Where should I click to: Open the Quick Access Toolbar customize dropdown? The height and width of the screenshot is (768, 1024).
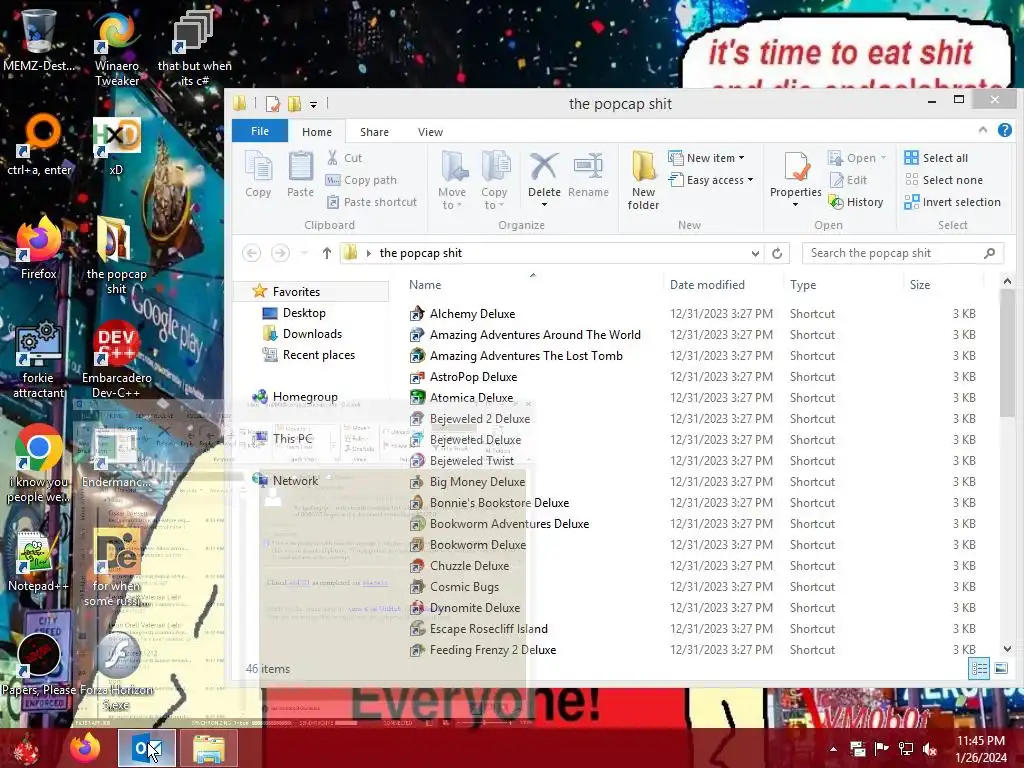(x=313, y=104)
